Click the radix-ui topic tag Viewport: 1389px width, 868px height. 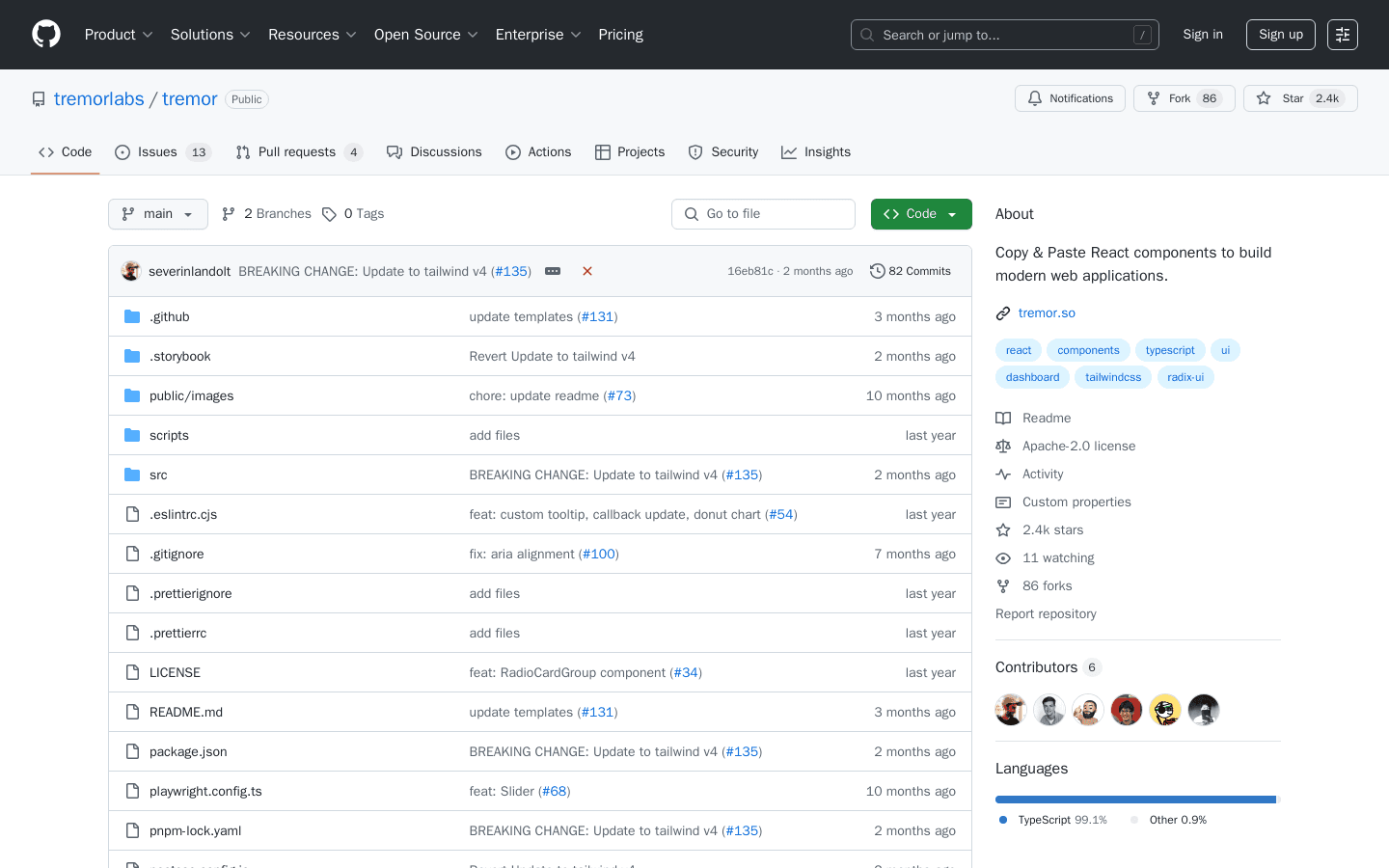[x=1185, y=377]
